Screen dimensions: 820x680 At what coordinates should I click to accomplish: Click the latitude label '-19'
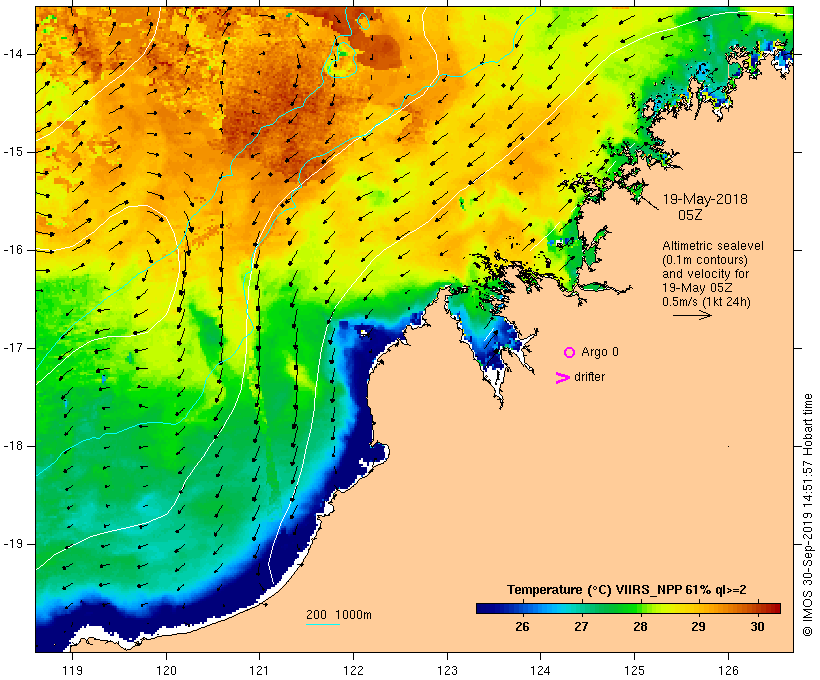coord(12,544)
